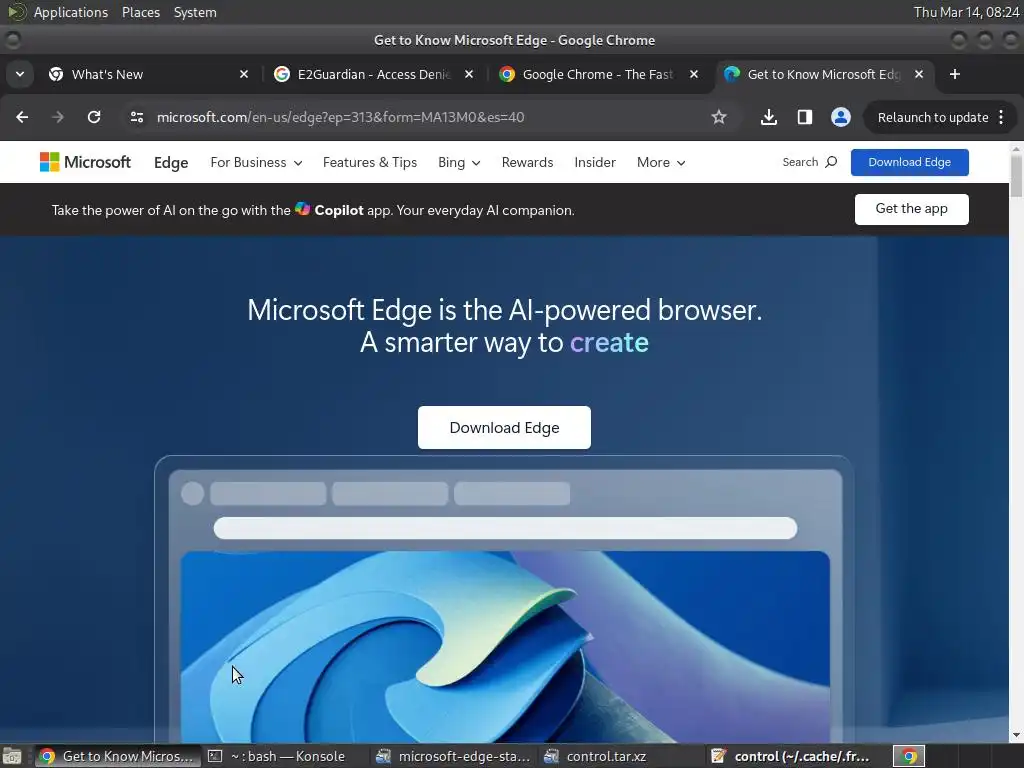Open the System menu
Viewport: 1024px width, 768px height.
click(195, 12)
